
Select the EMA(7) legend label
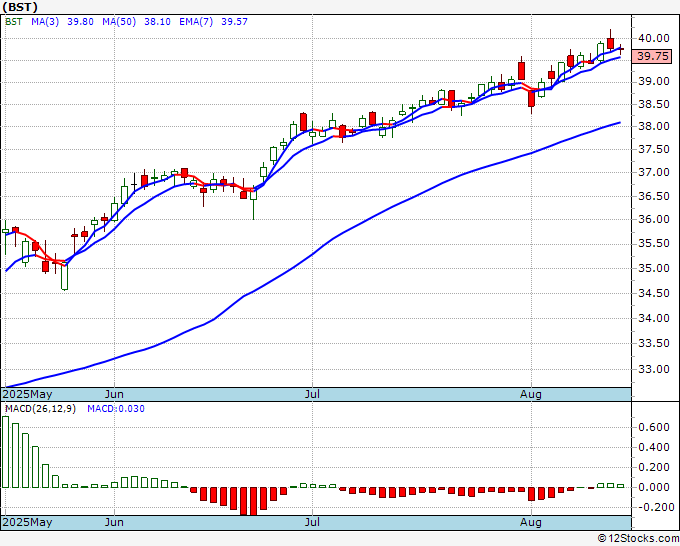click(x=196, y=22)
